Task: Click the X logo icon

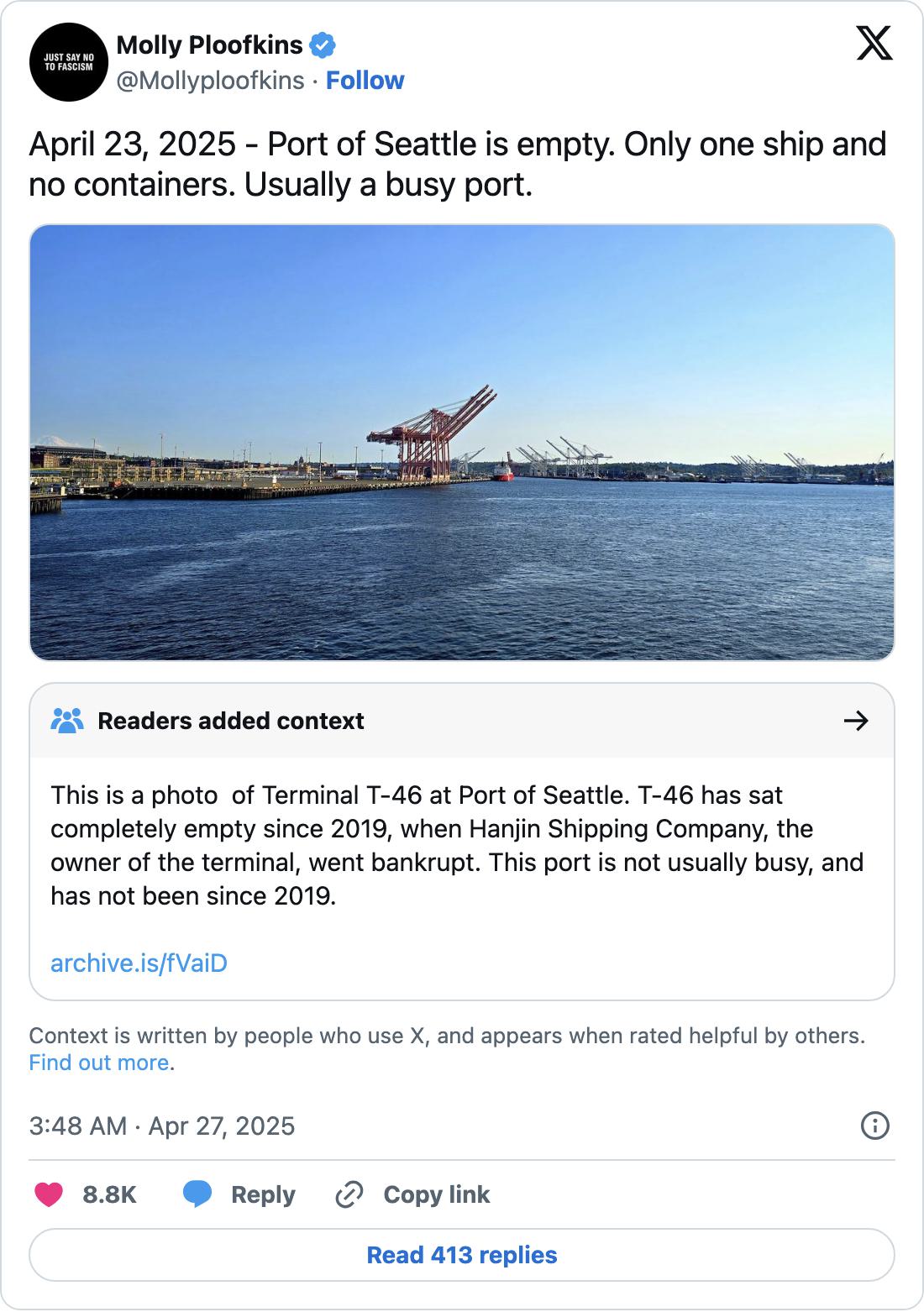Action: coord(874,44)
